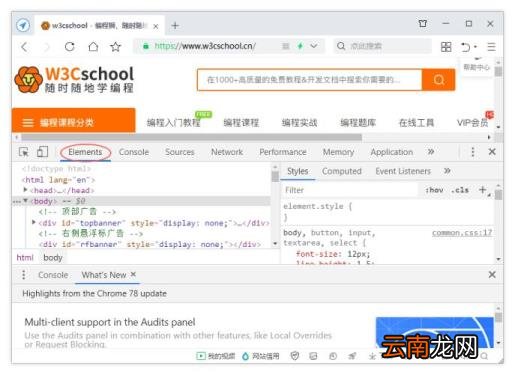Activate the inspect element picker icon
Viewport: 515px width, 375px height.
[x=24, y=152]
